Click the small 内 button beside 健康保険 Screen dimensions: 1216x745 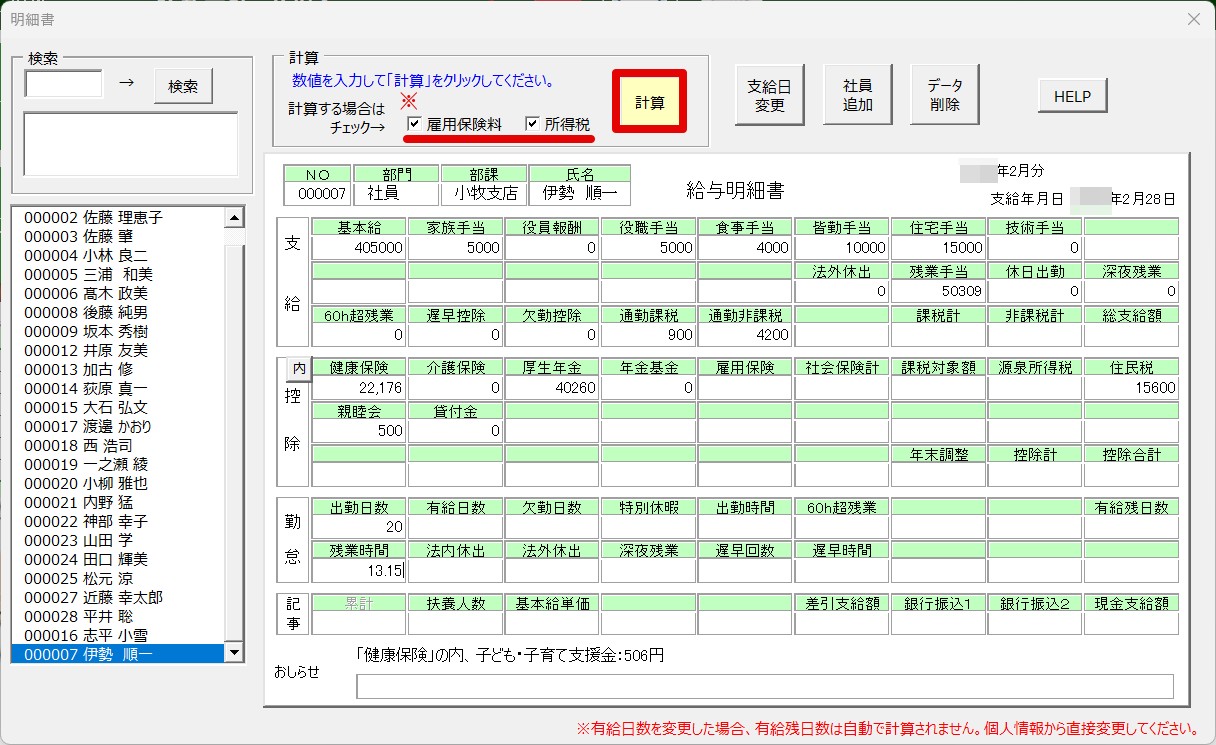(x=298, y=368)
